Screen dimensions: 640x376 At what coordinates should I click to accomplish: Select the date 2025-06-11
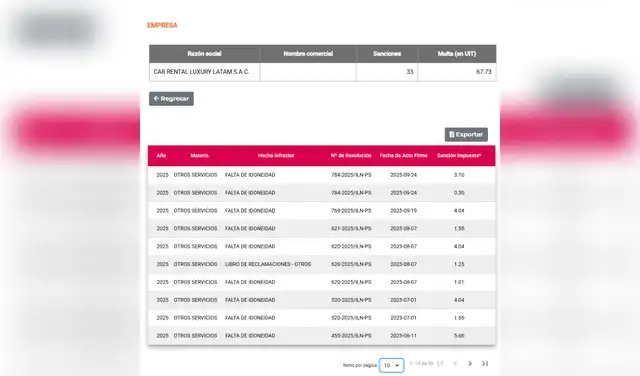pyautogui.click(x=403, y=336)
